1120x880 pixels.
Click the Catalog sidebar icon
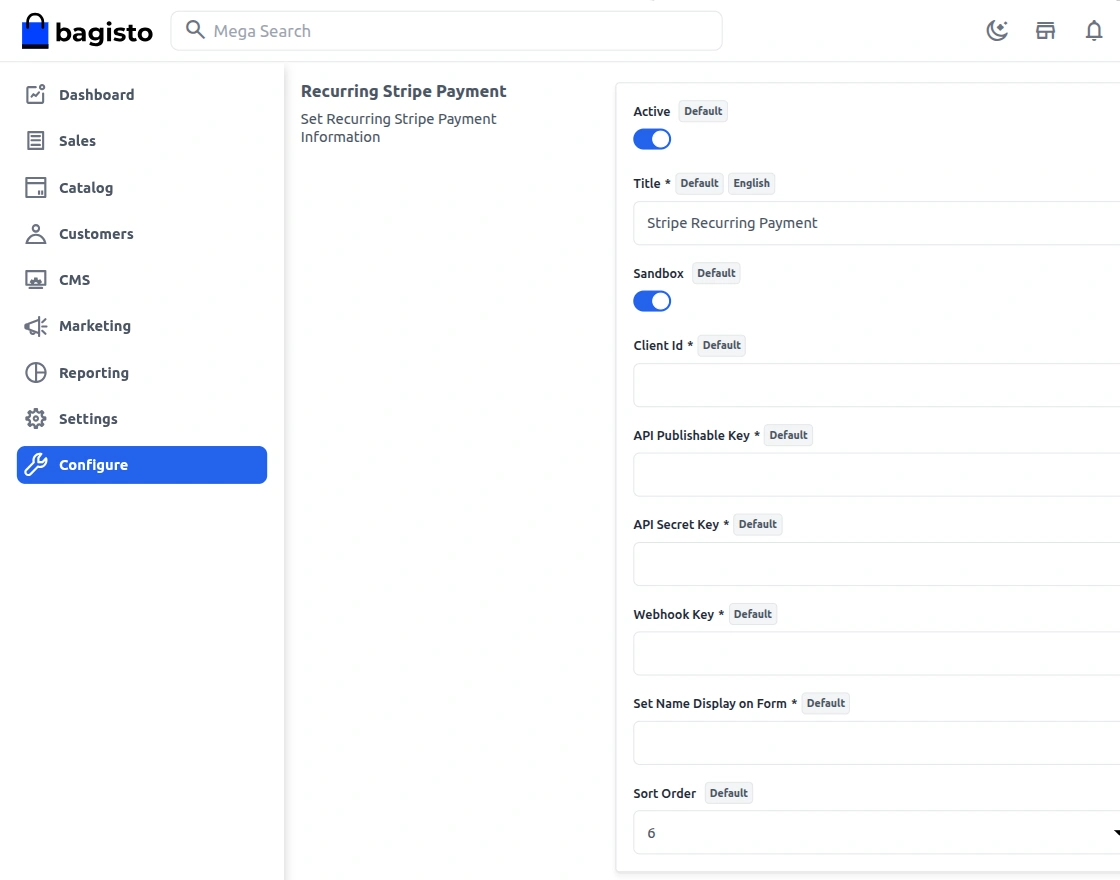36,188
